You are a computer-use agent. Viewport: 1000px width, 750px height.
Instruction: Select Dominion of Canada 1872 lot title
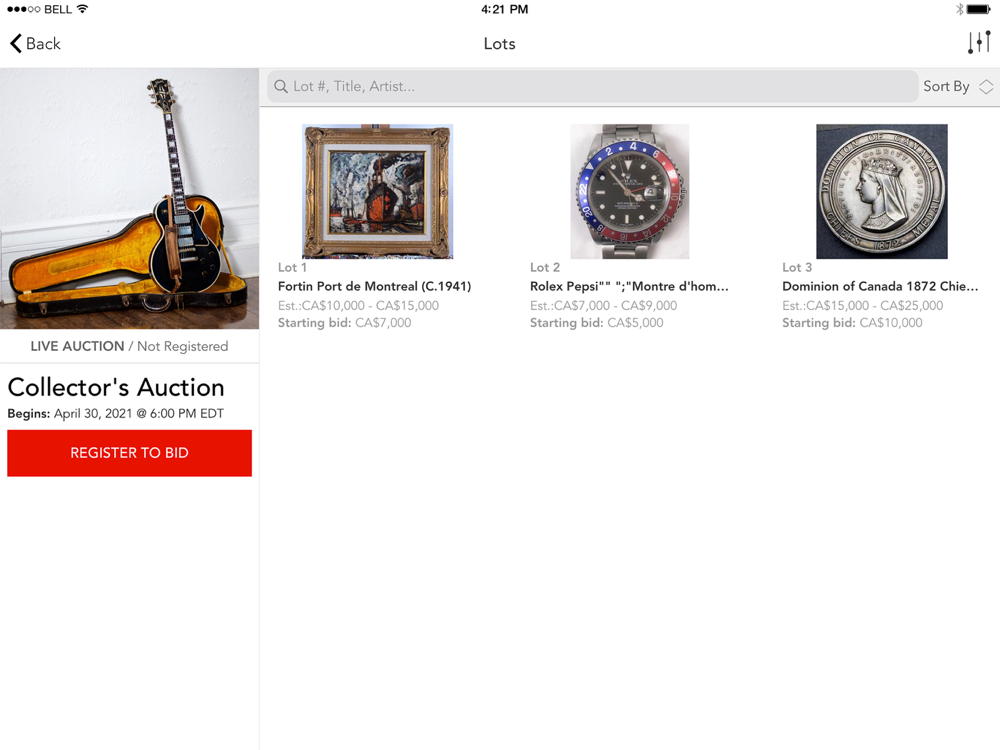click(x=880, y=286)
